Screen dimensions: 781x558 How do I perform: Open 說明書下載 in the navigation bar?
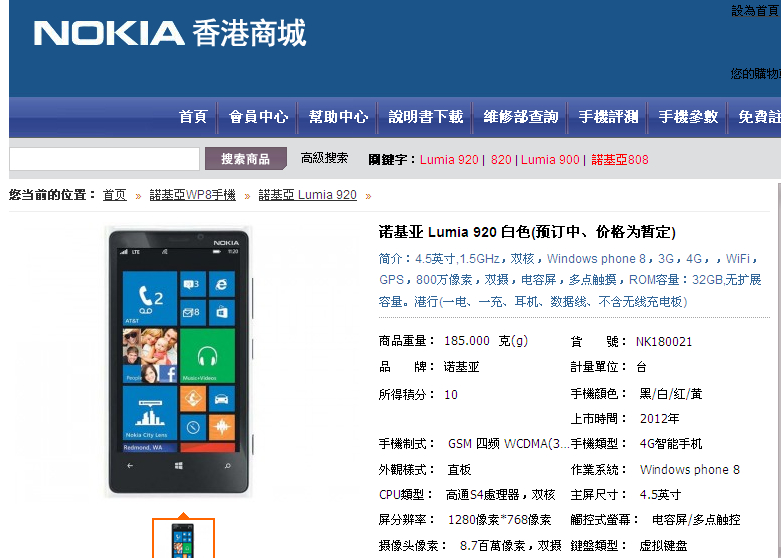click(426, 117)
